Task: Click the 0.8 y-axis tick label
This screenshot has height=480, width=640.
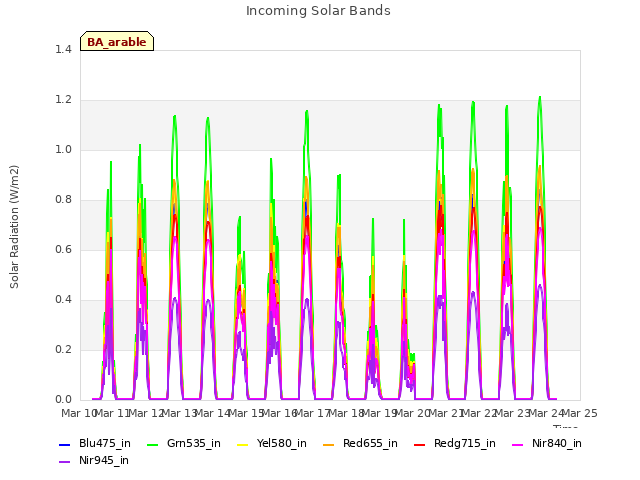Action: pos(63,200)
